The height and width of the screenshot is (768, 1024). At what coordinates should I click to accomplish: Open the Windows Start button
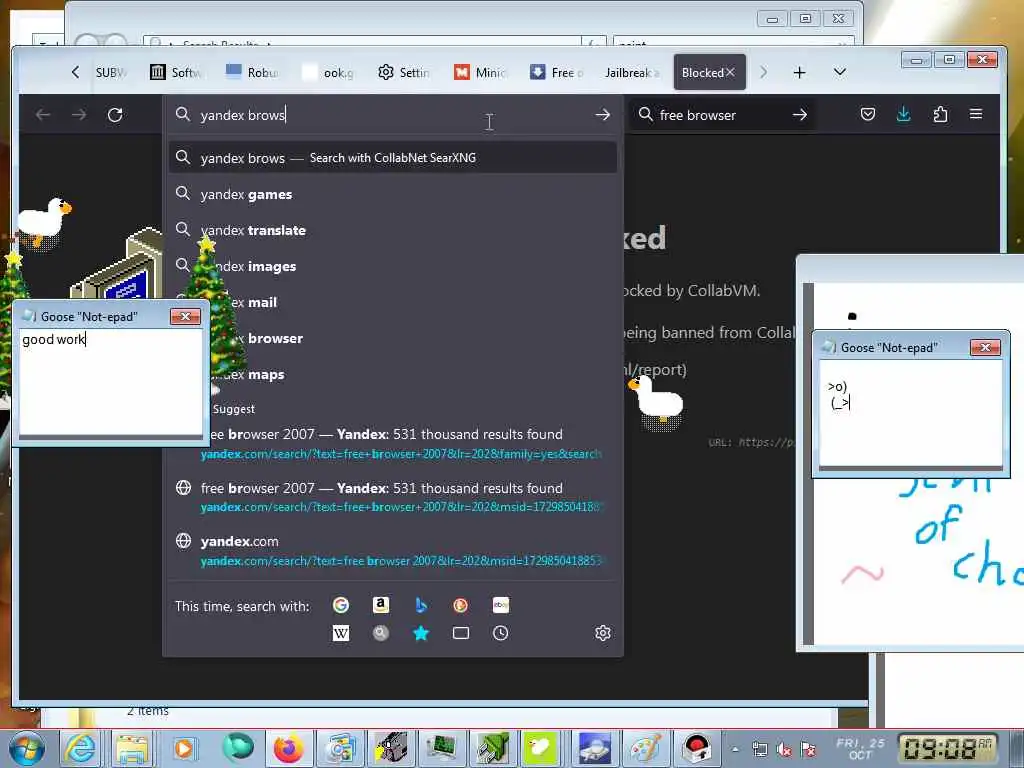(27, 748)
